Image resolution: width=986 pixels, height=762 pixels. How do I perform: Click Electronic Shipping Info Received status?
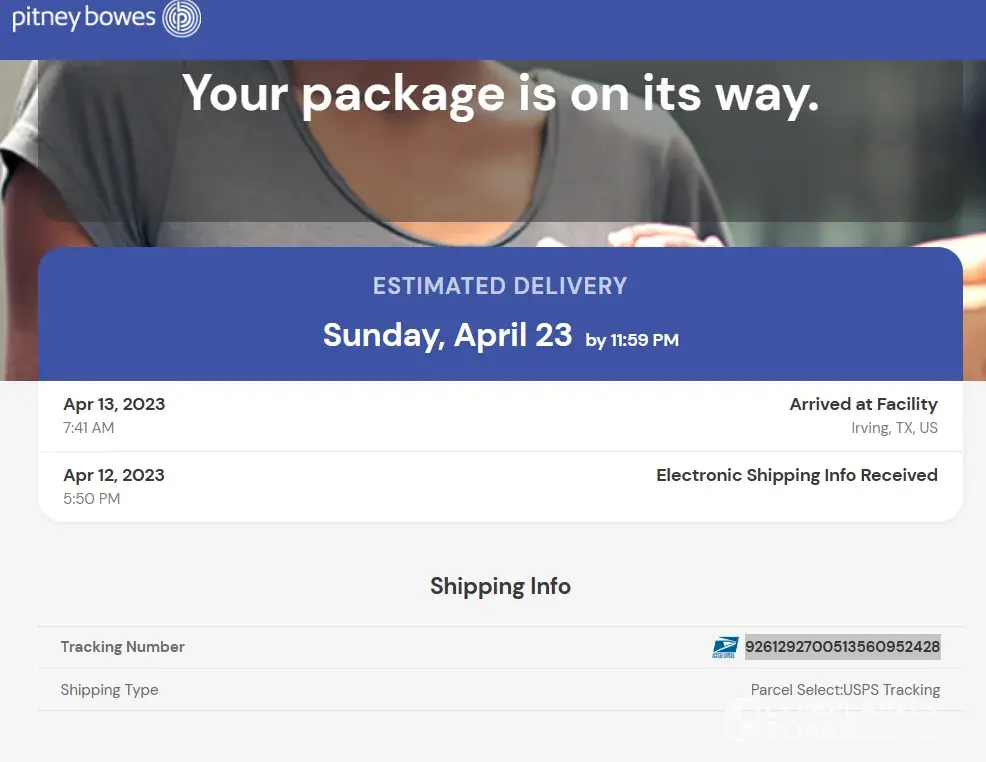pos(796,475)
